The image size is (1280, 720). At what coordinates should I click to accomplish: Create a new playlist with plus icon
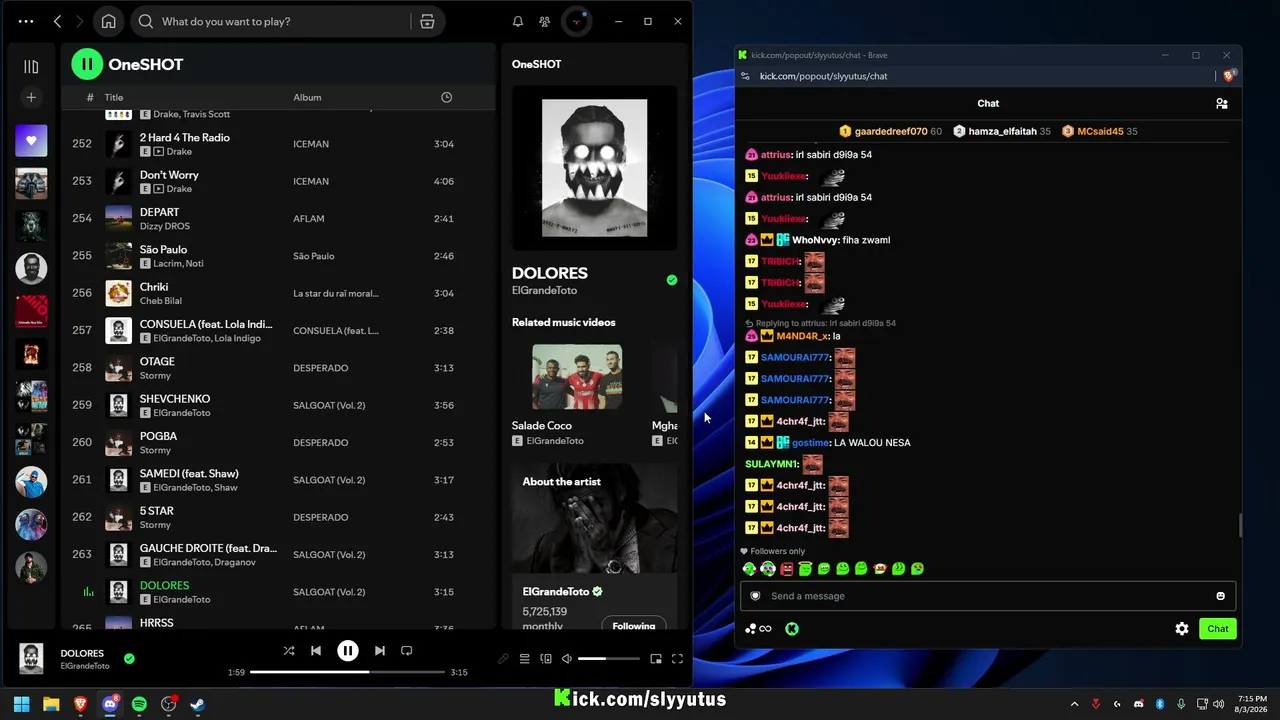coord(31,97)
